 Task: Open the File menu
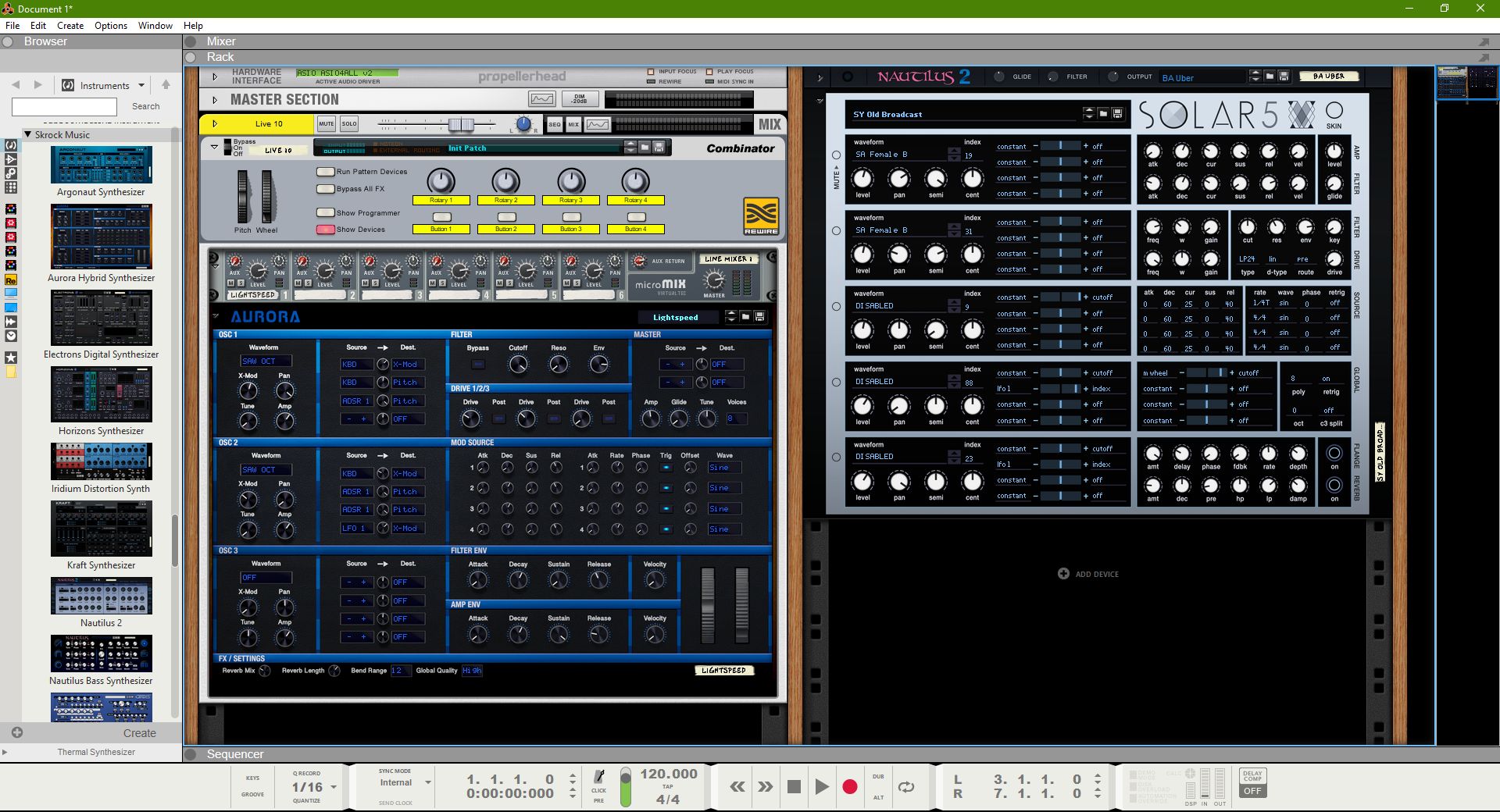[12, 25]
